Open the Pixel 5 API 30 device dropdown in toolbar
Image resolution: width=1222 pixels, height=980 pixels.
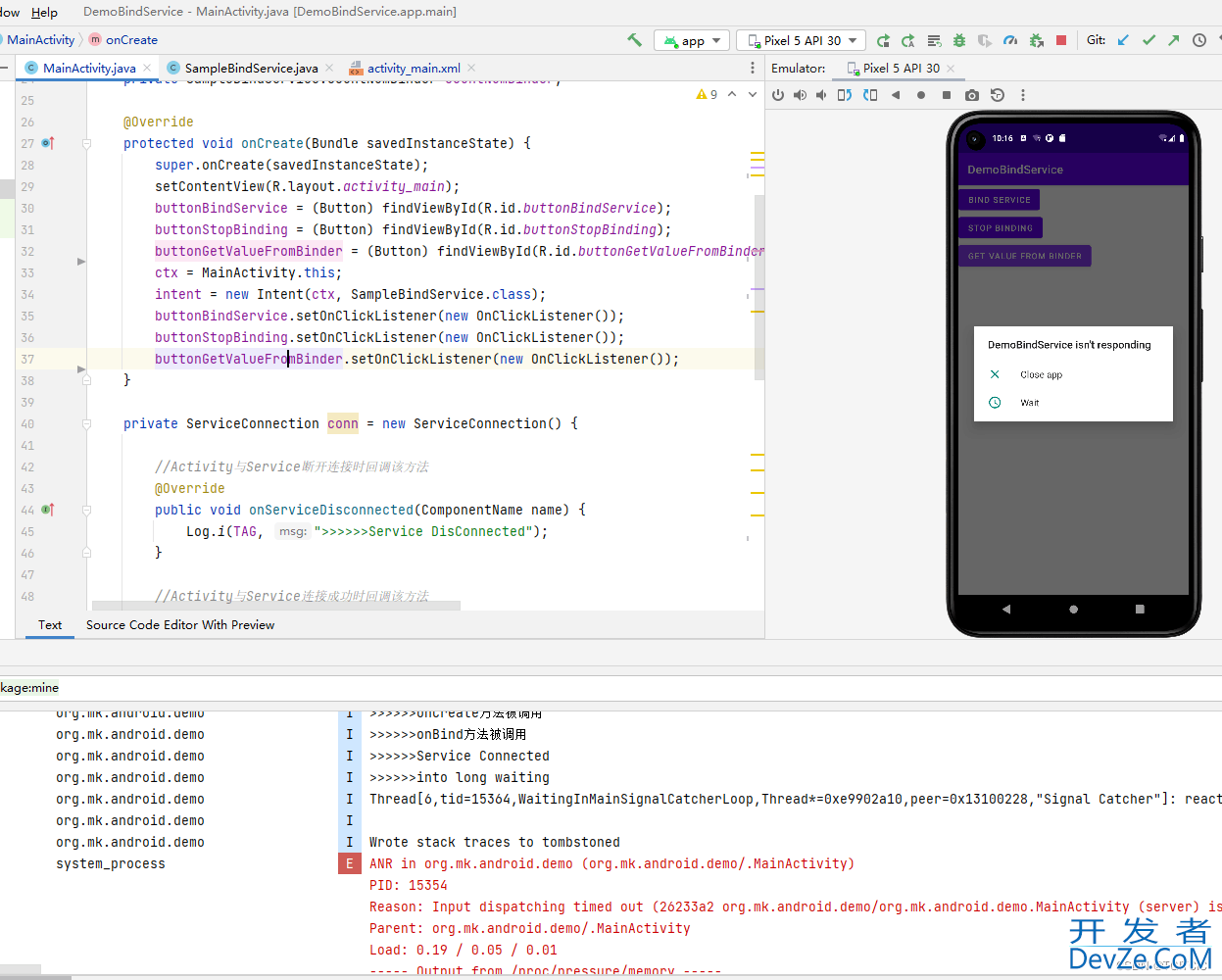tap(802, 40)
